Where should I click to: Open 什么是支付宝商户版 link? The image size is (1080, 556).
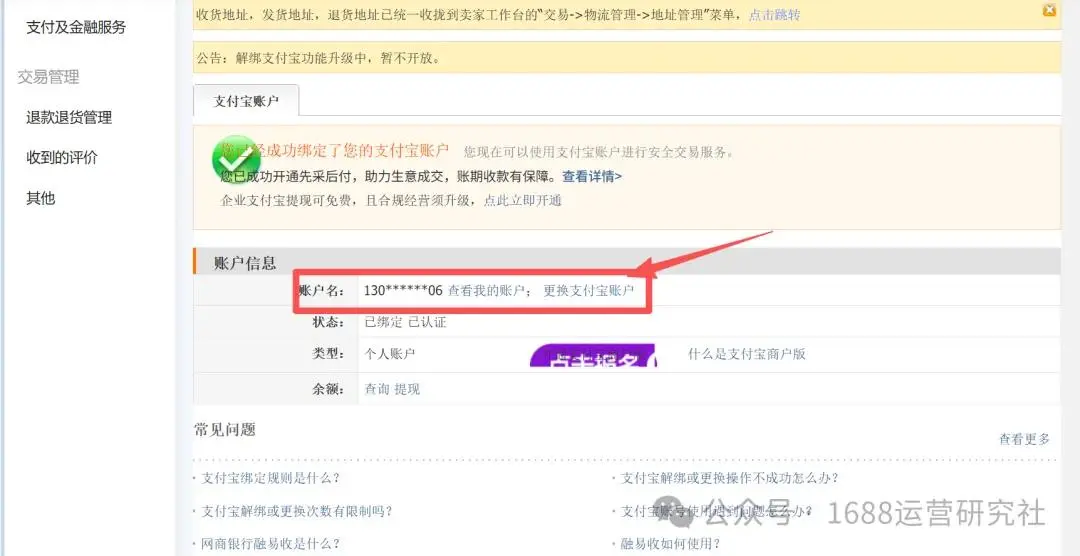coord(747,354)
